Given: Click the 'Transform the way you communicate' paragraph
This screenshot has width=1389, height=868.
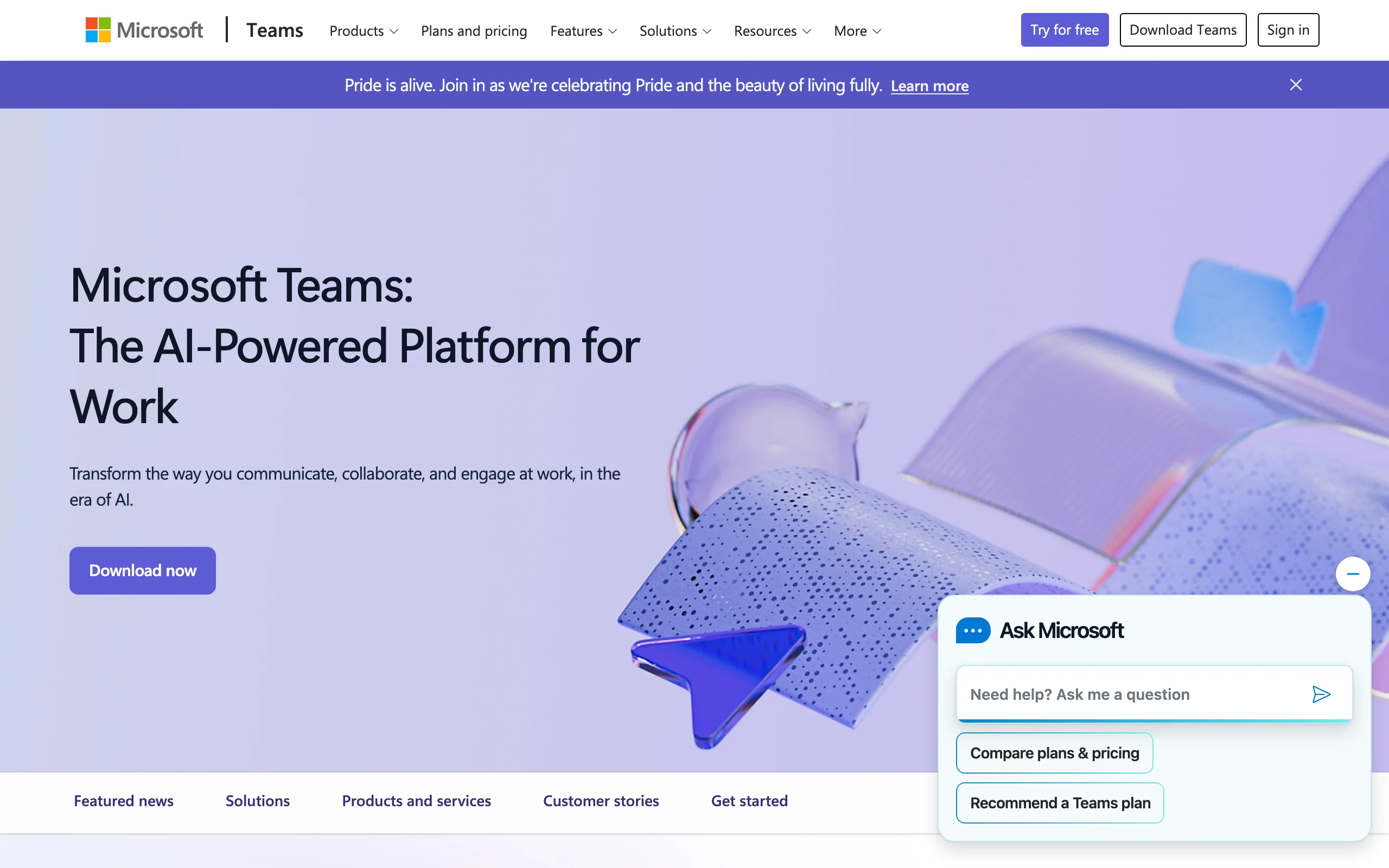Looking at the screenshot, I should (345, 486).
